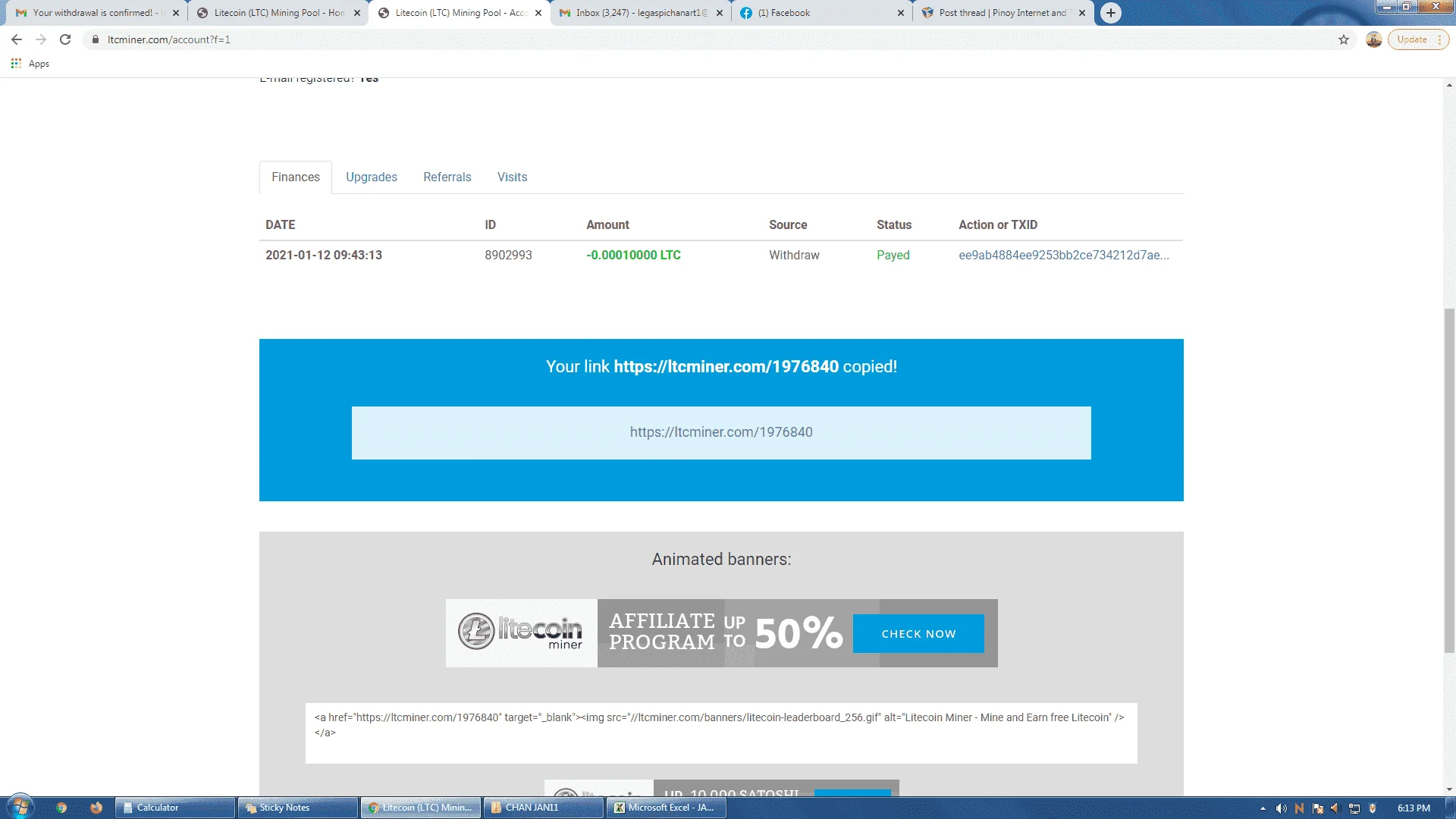Click the scrollbar down arrow

pos(1449,789)
